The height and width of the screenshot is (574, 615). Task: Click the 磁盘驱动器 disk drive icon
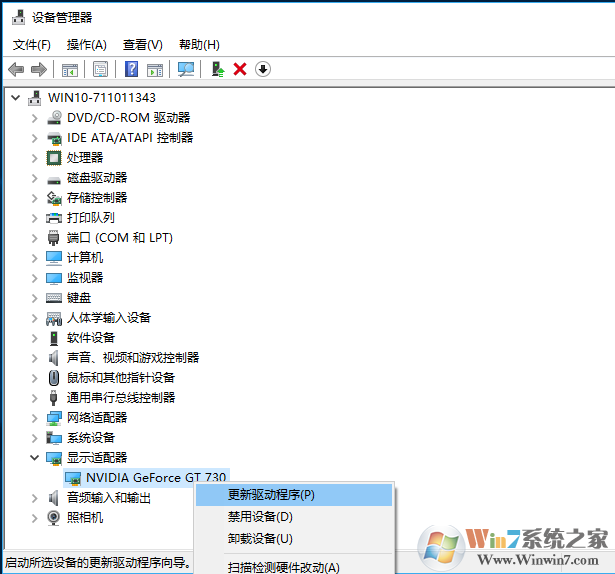coord(54,180)
